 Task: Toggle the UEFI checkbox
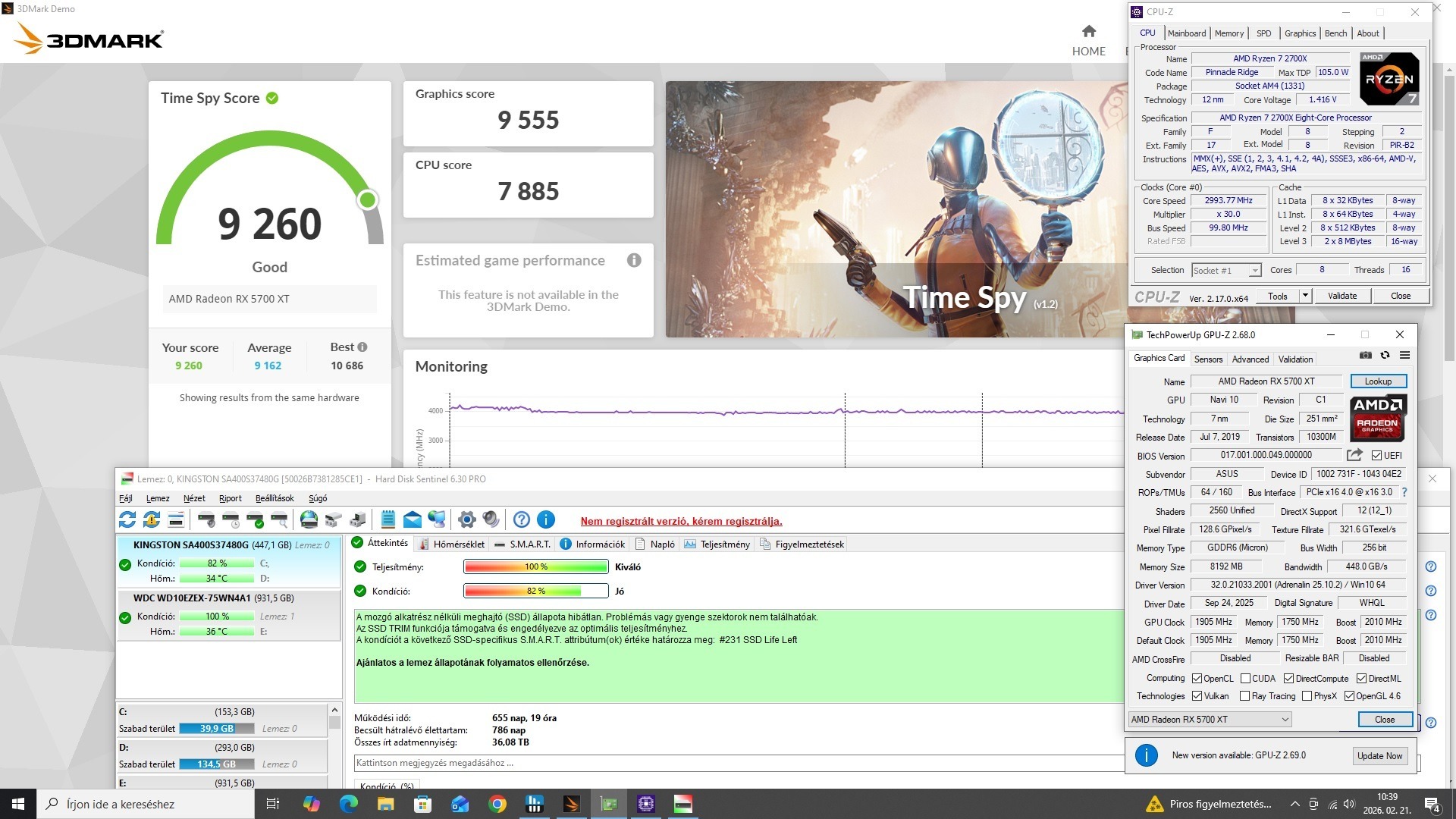pyautogui.click(x=1376, y=456)
